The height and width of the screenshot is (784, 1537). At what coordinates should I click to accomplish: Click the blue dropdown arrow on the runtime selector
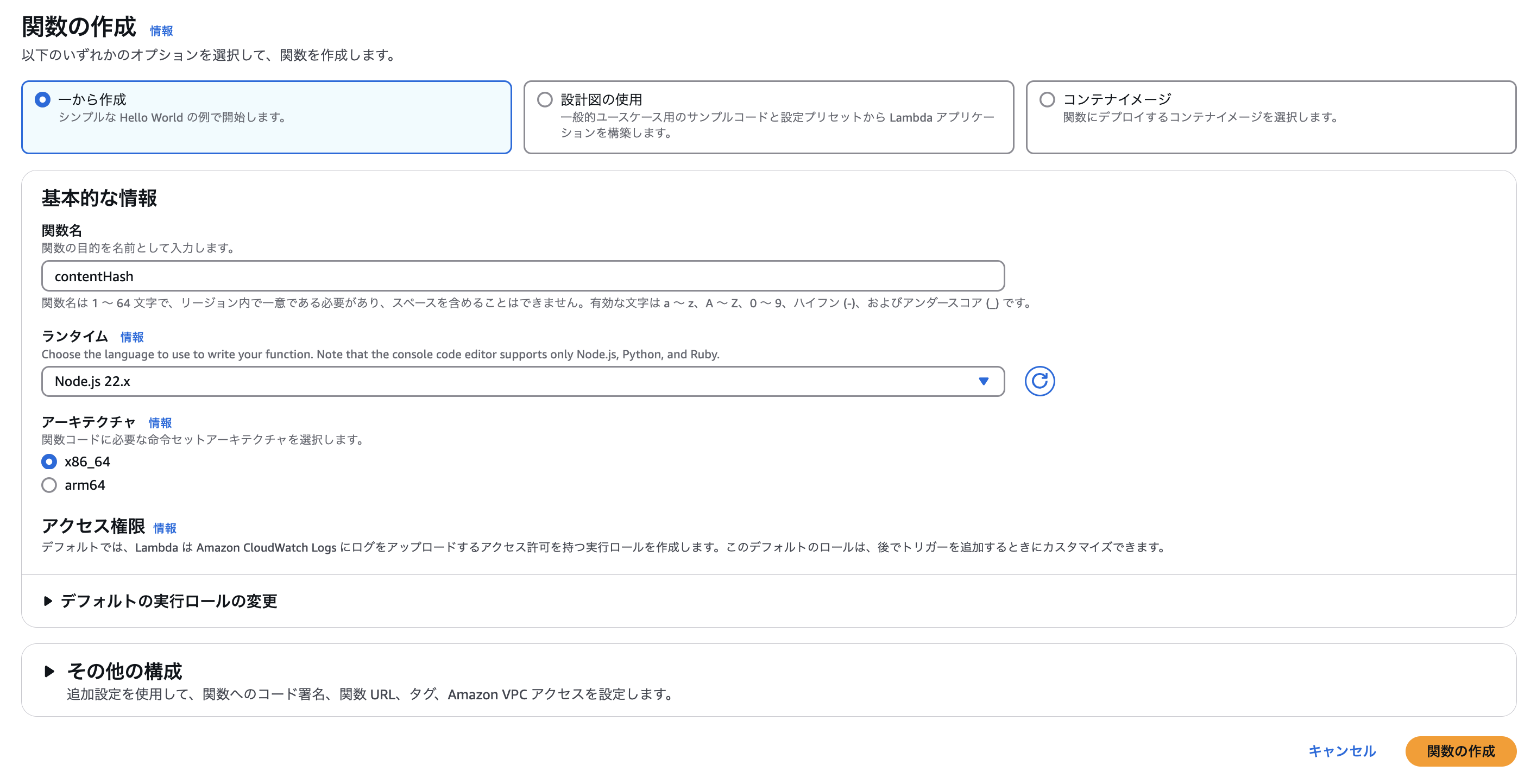[983, 381]
